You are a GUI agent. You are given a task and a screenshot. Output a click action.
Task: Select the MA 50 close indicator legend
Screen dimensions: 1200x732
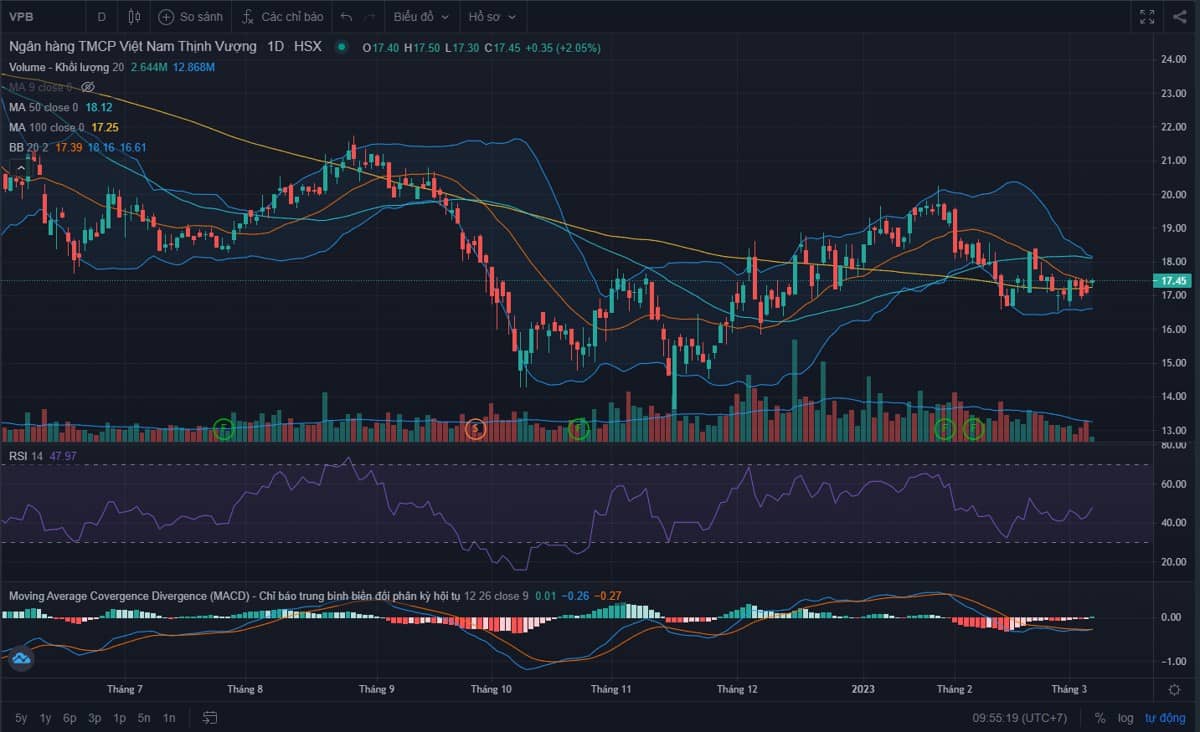pyautogui.click(x=44, y=107)
